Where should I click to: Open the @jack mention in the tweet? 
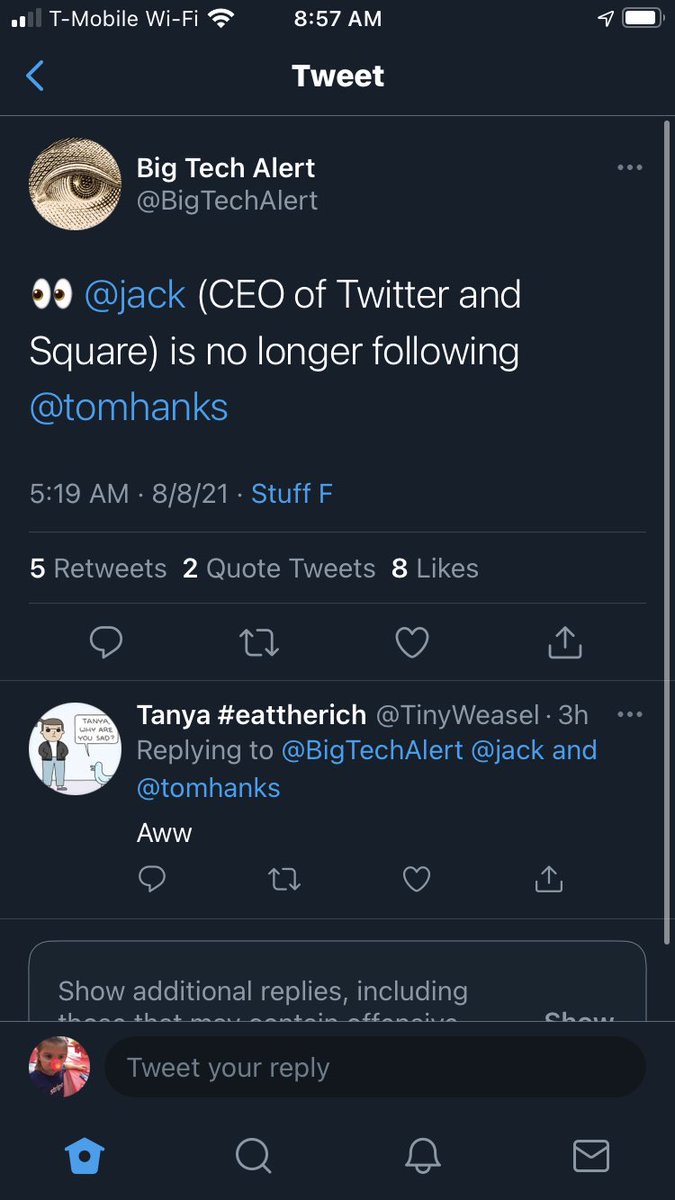[136, 295]
